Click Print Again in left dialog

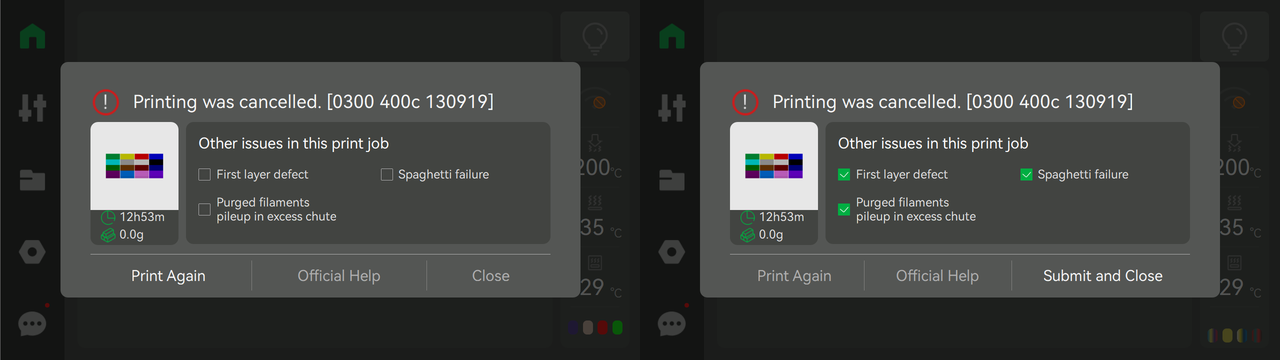(x=168, y=276)
